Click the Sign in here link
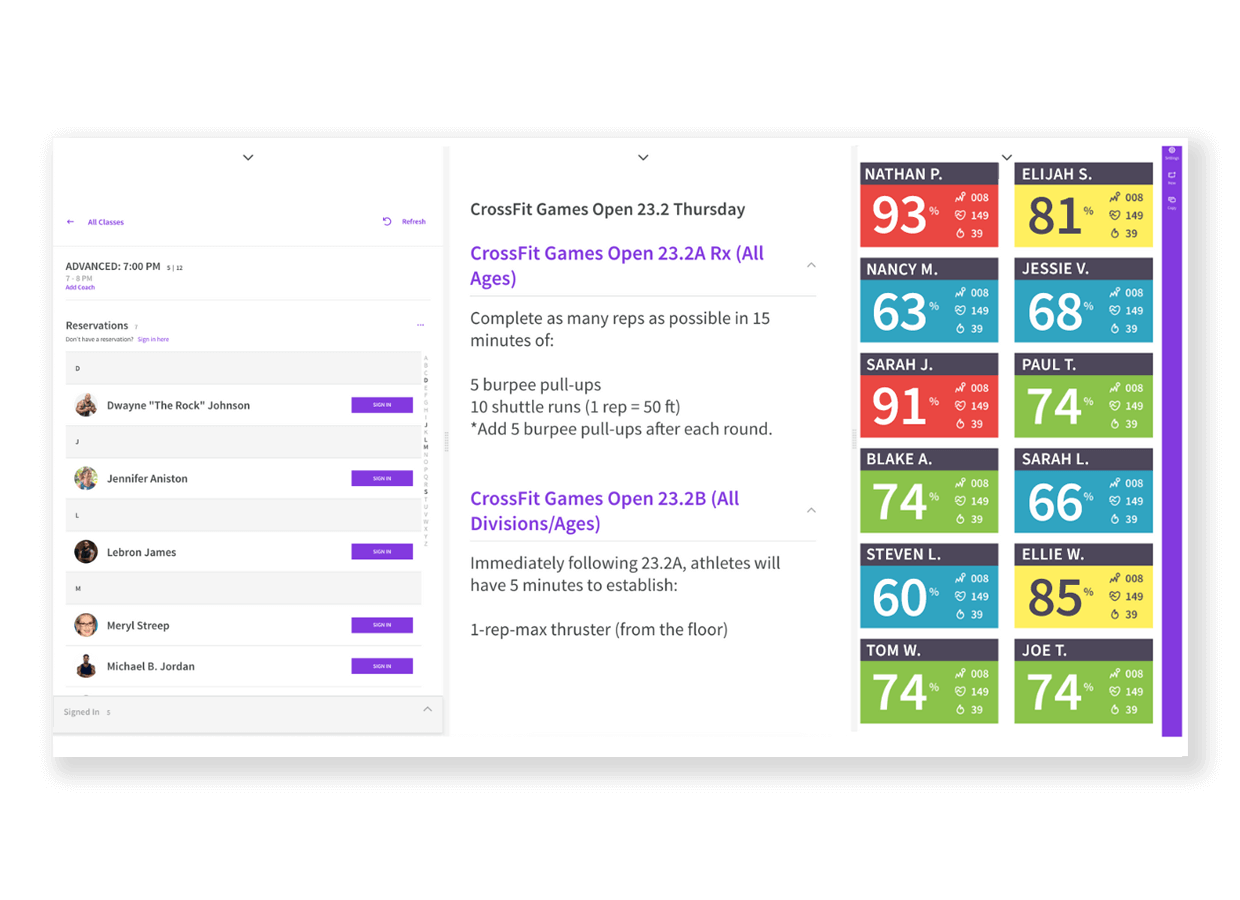This screenshot has height=900, width=1240. tap(153, 339)
